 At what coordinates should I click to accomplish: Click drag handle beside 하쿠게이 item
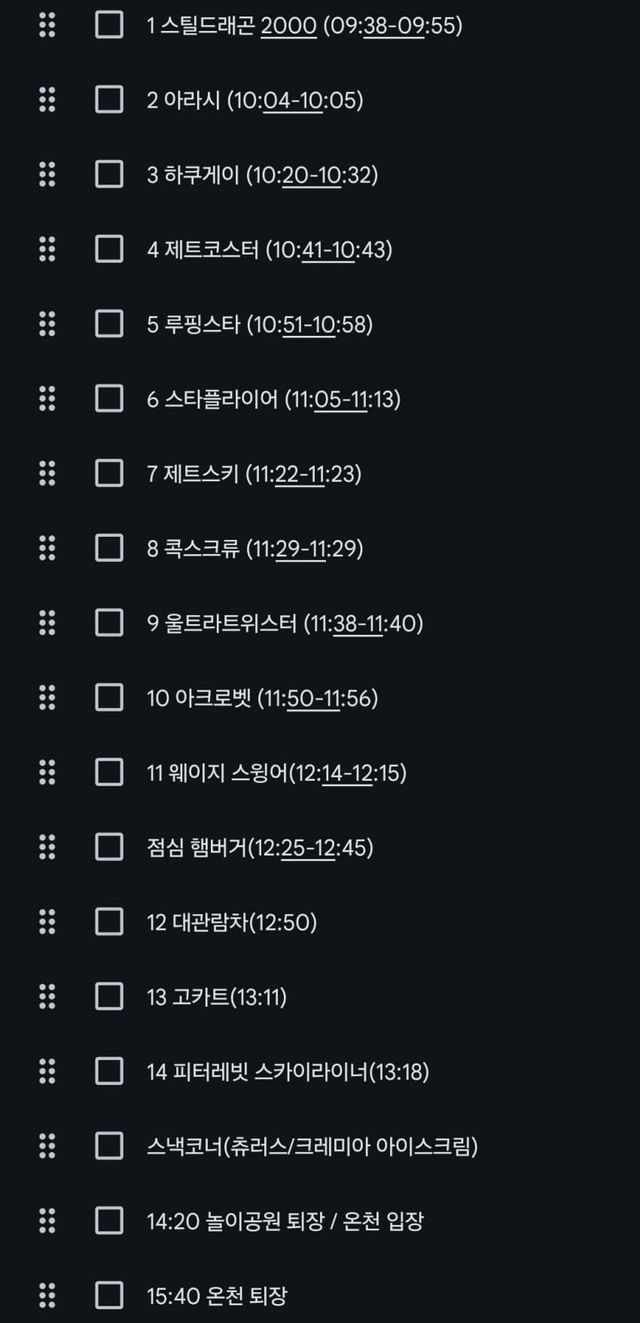coord(47,175)
